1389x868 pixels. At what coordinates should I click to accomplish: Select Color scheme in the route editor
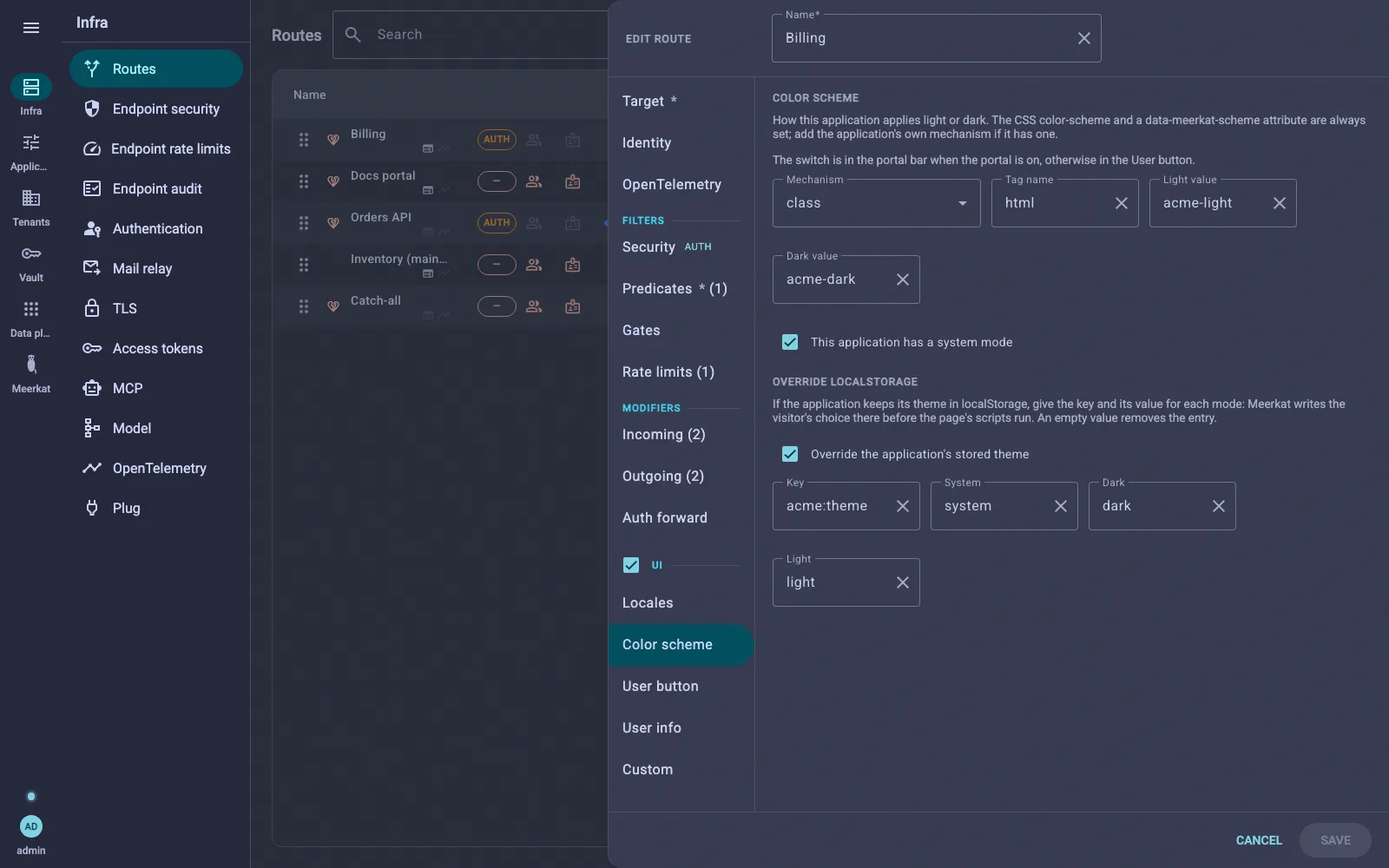tap(681, 645)
